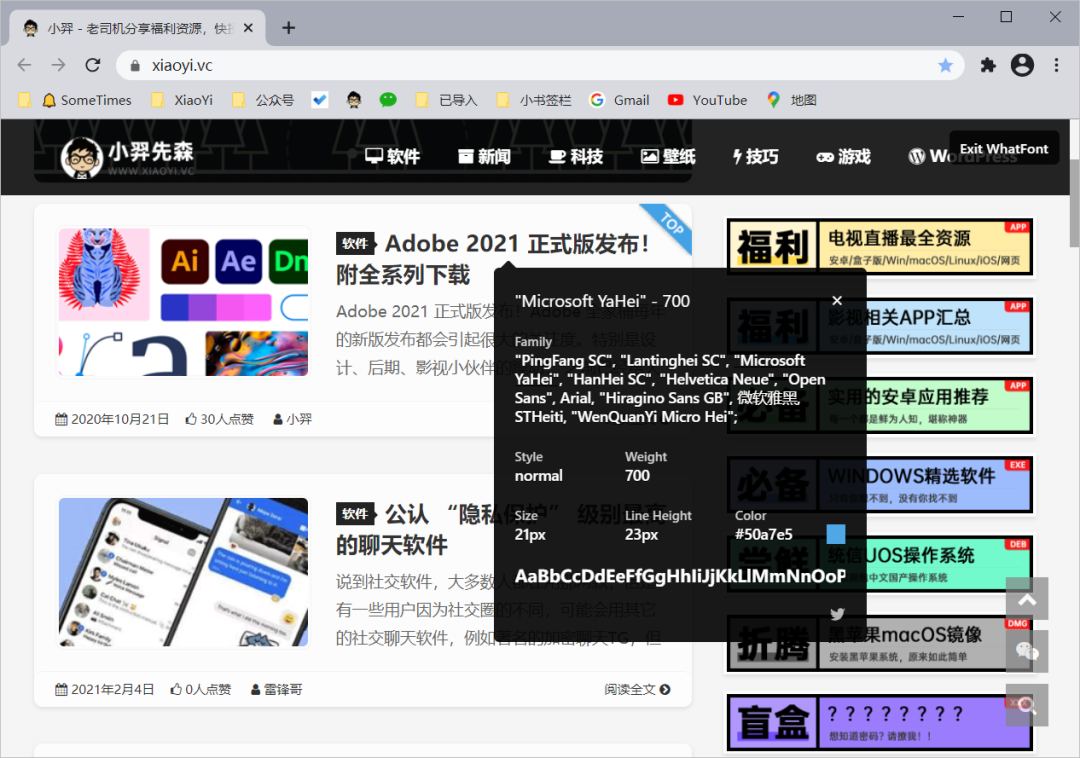Click the floating WeChat chat icon

coord(1027,652)
